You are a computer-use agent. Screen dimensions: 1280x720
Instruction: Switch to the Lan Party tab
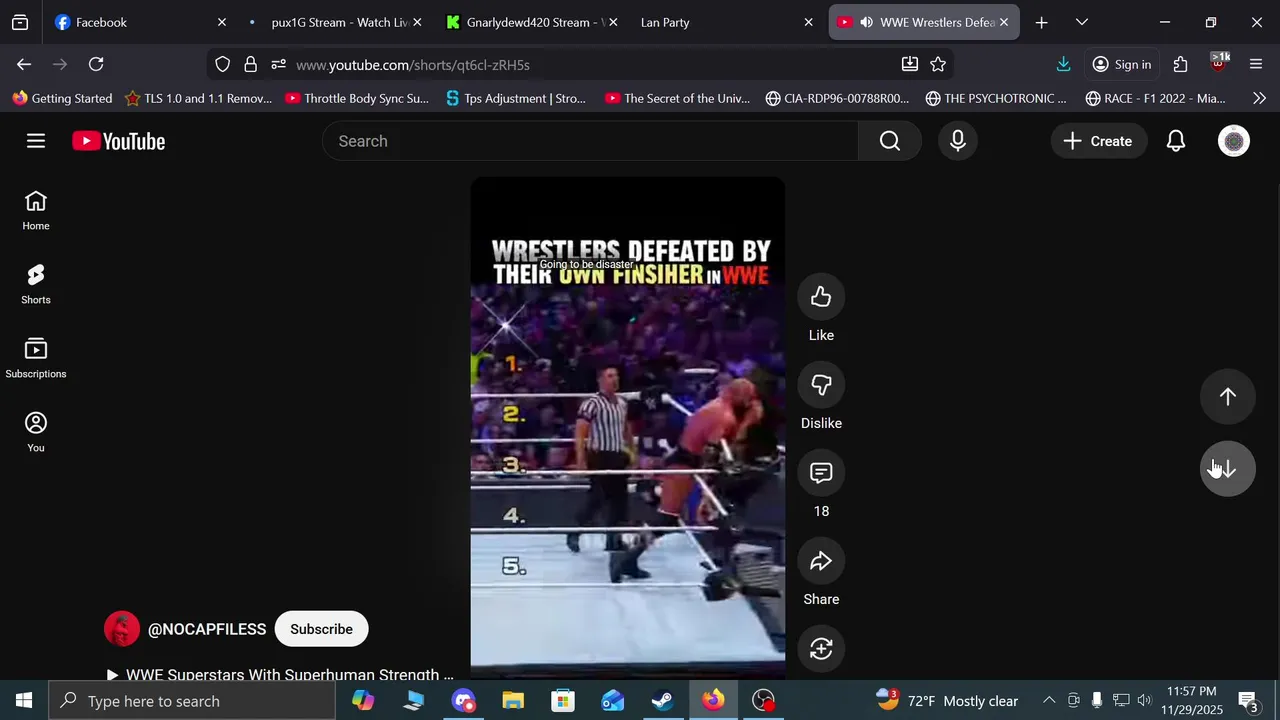click(x=714, y=22)
